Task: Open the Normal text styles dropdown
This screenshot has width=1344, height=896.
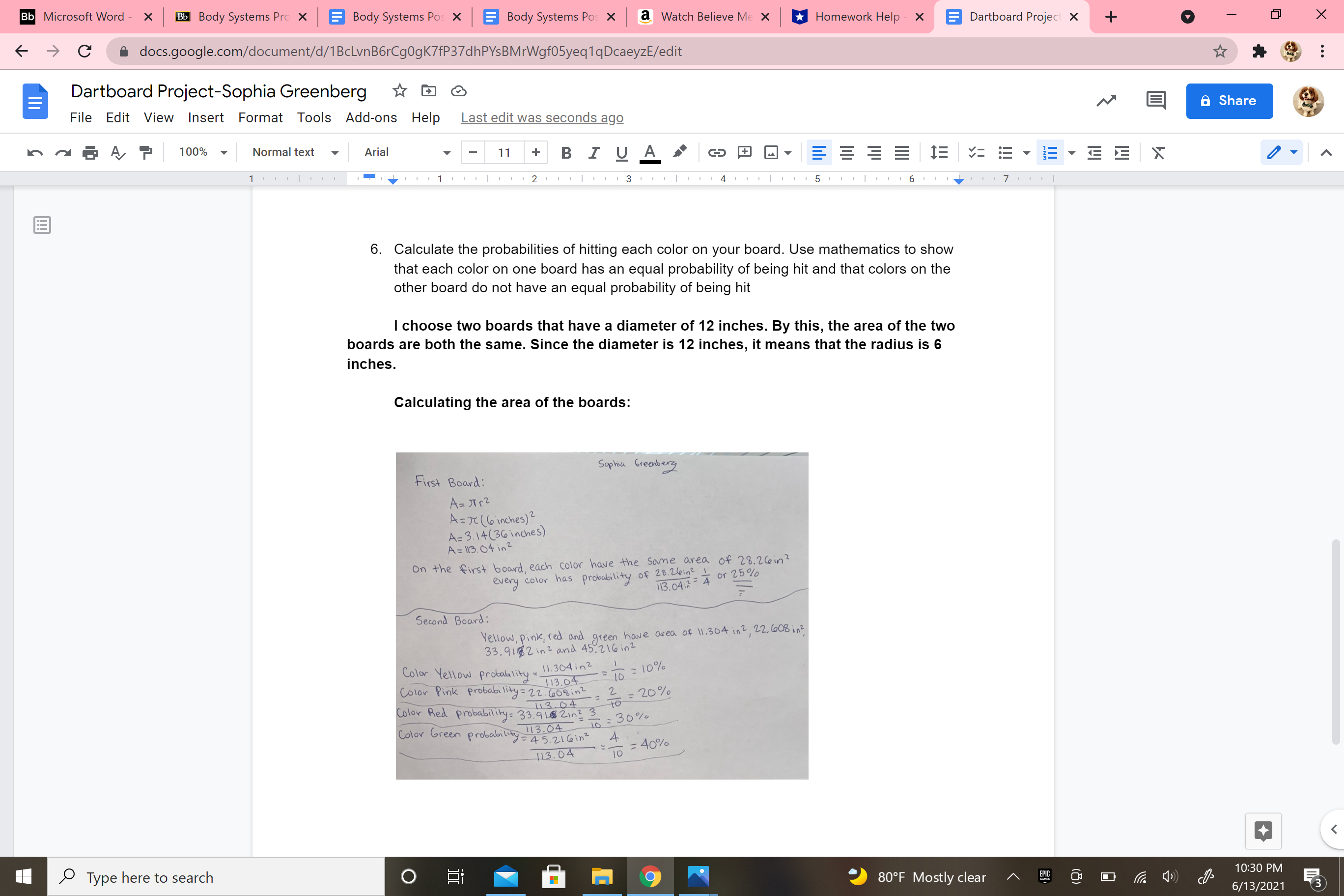Action: point(295,153)
